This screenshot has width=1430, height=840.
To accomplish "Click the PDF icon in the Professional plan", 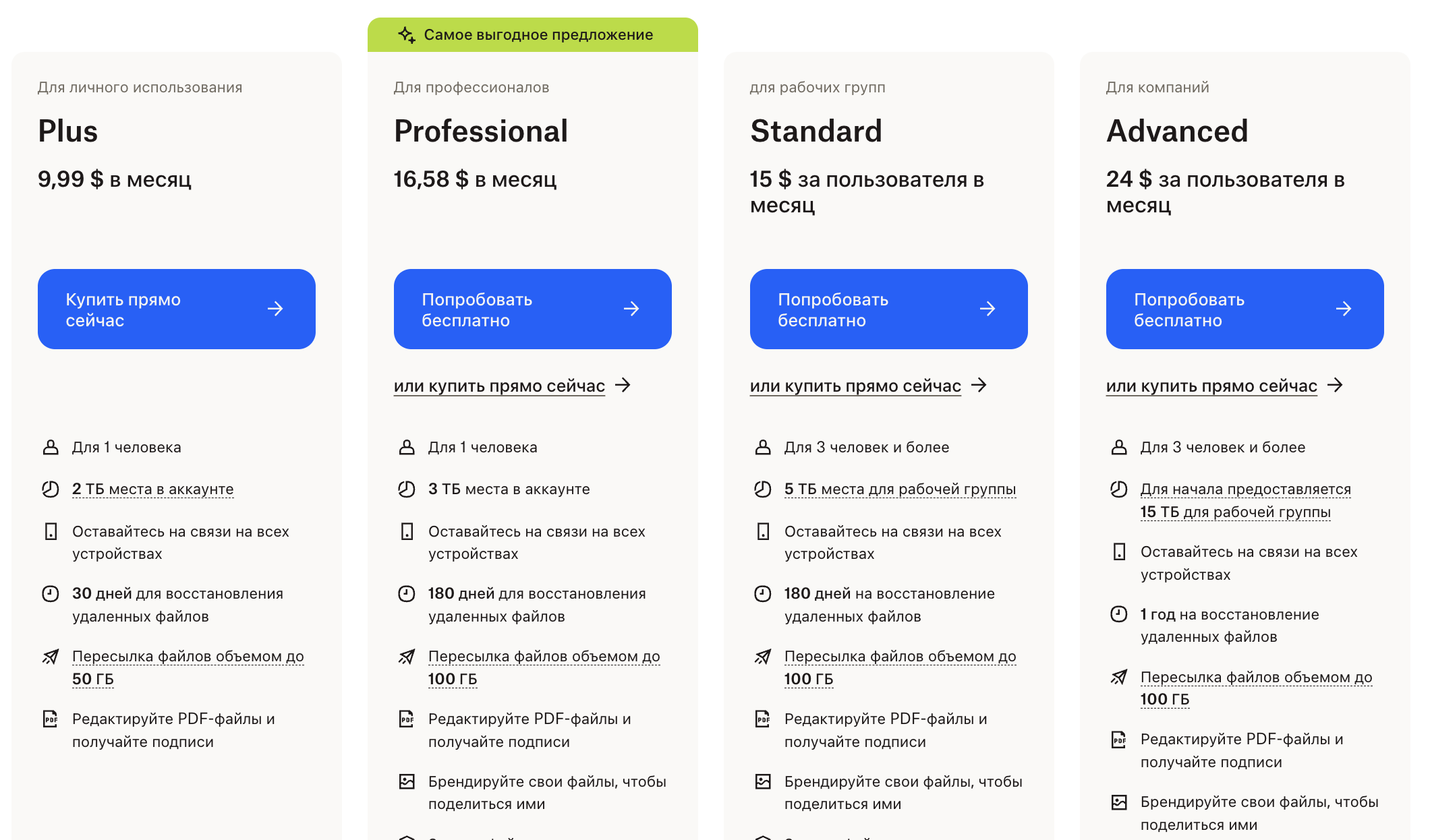I will (x=406, y=719).
